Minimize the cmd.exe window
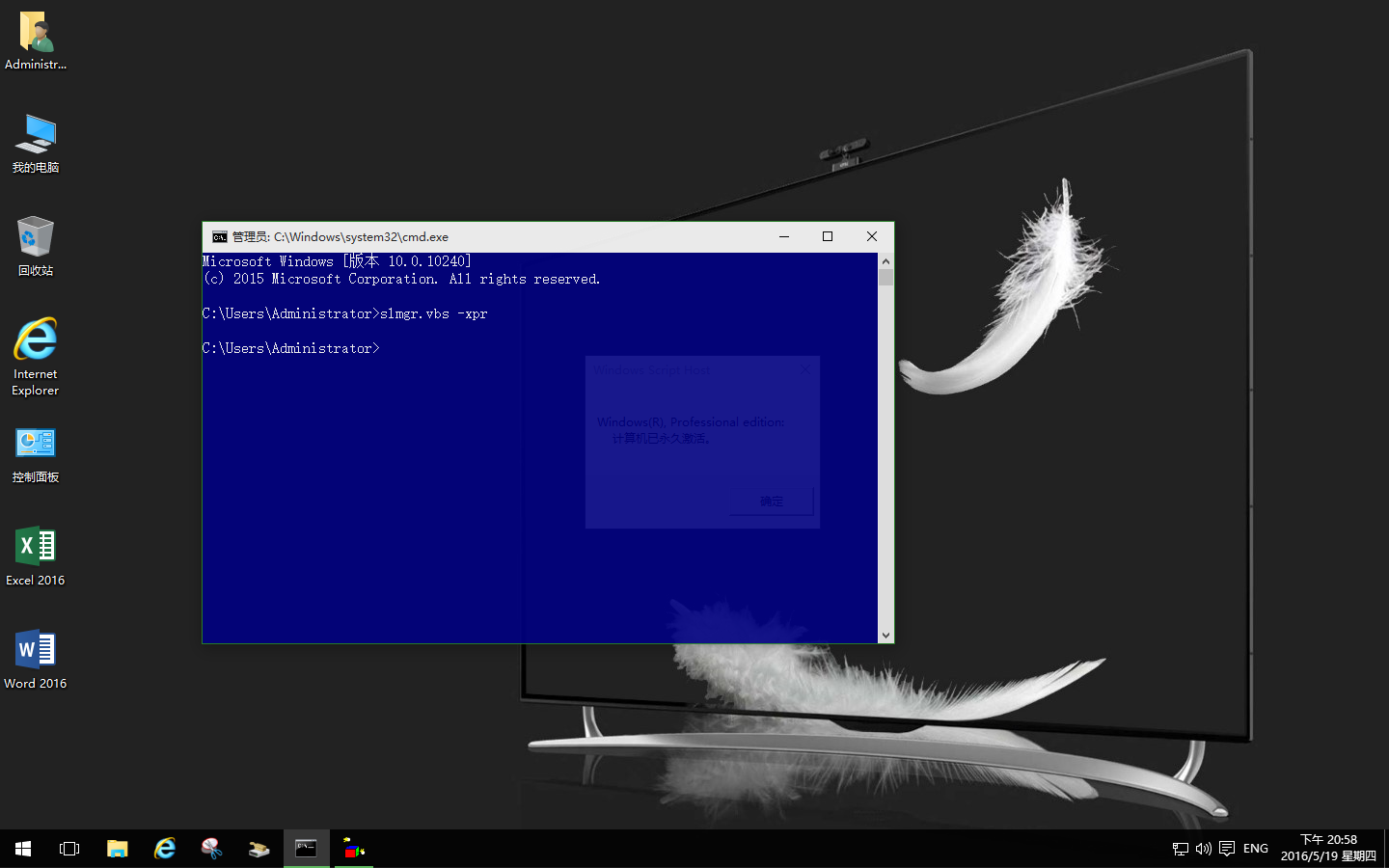Image resolution: width=1389 pixels, height=868 pixels. [784, 236]
